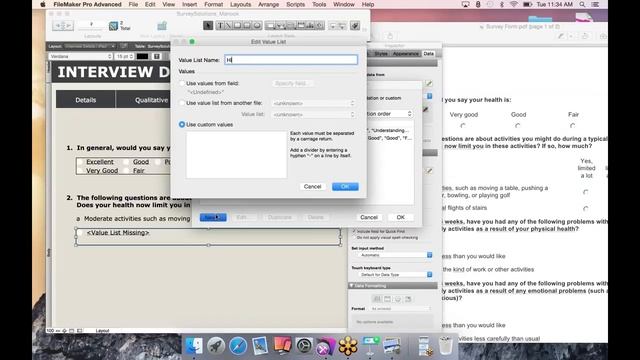Click the Value List Name input field

point(291,60)
